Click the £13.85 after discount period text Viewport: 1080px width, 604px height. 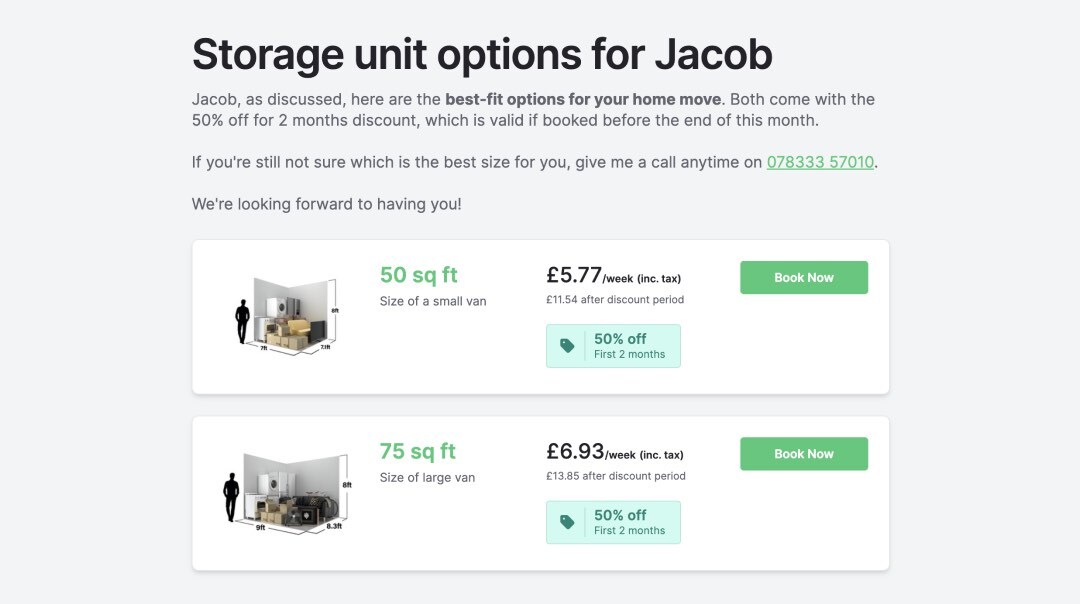(x=615, y=476)
